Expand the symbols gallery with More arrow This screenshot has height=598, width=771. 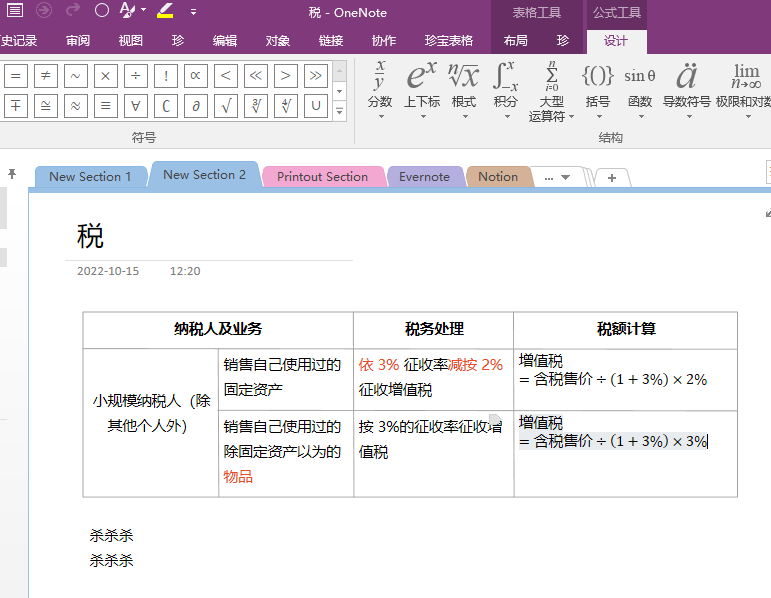point(339,111)
